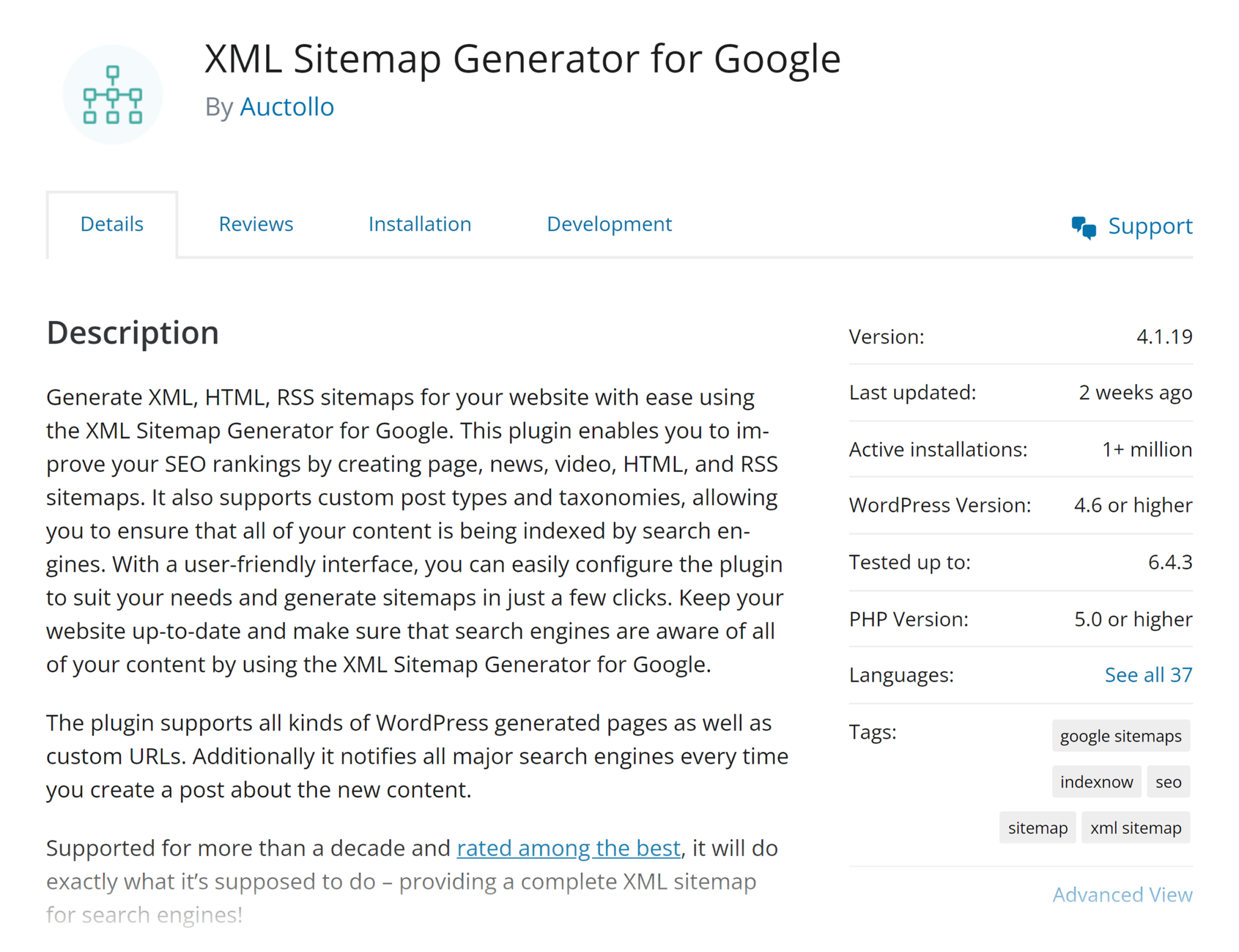Go to the Development tab

[609, 224]
